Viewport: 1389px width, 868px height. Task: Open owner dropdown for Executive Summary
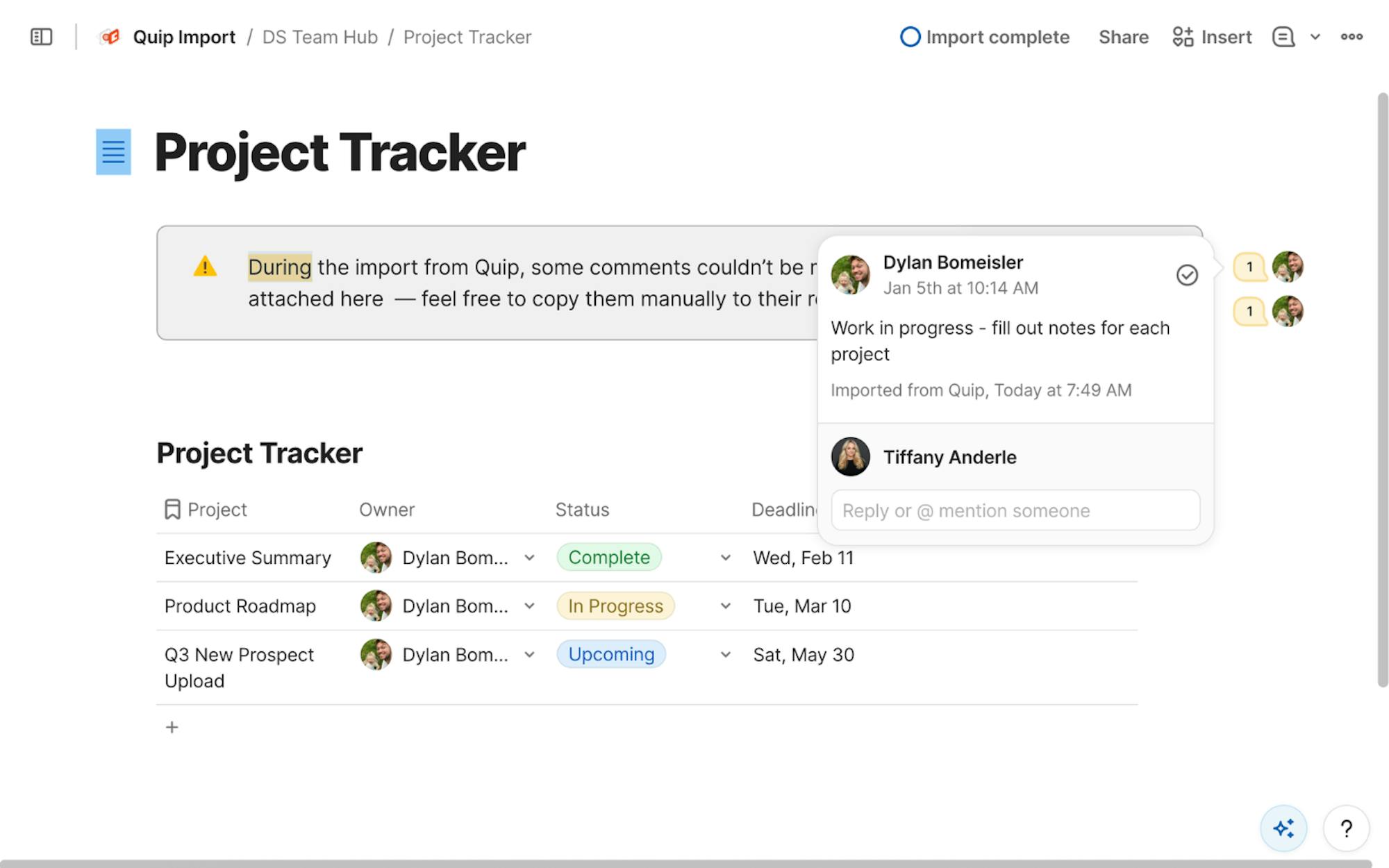[x=529, y=558]
